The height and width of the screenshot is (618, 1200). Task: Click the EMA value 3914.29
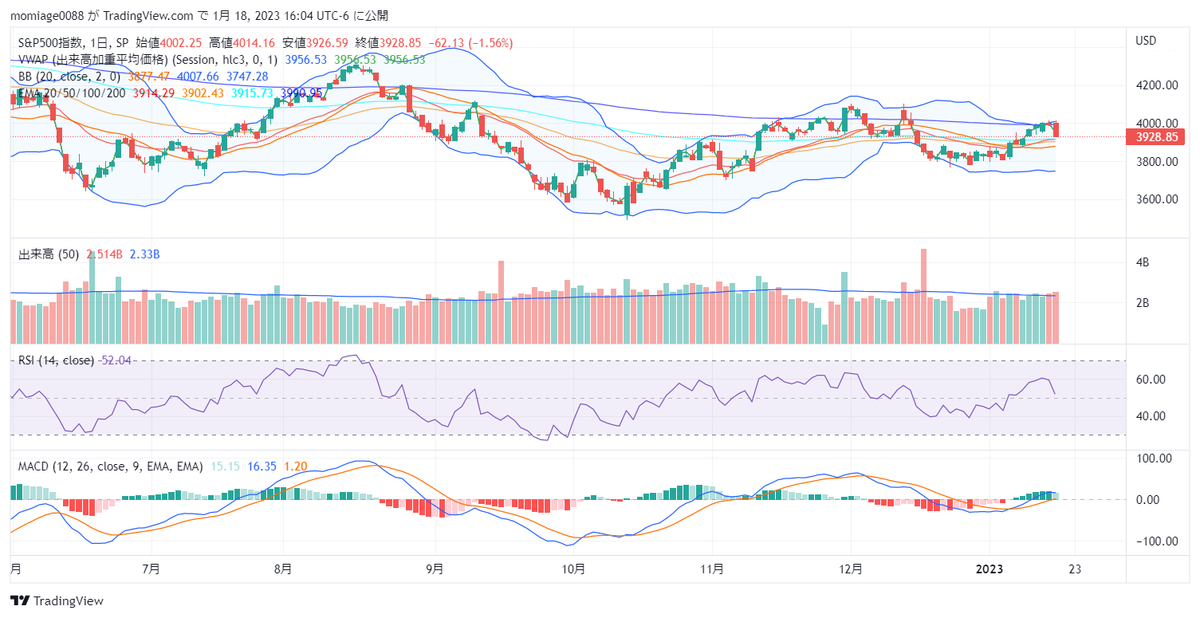pos(154,93)
